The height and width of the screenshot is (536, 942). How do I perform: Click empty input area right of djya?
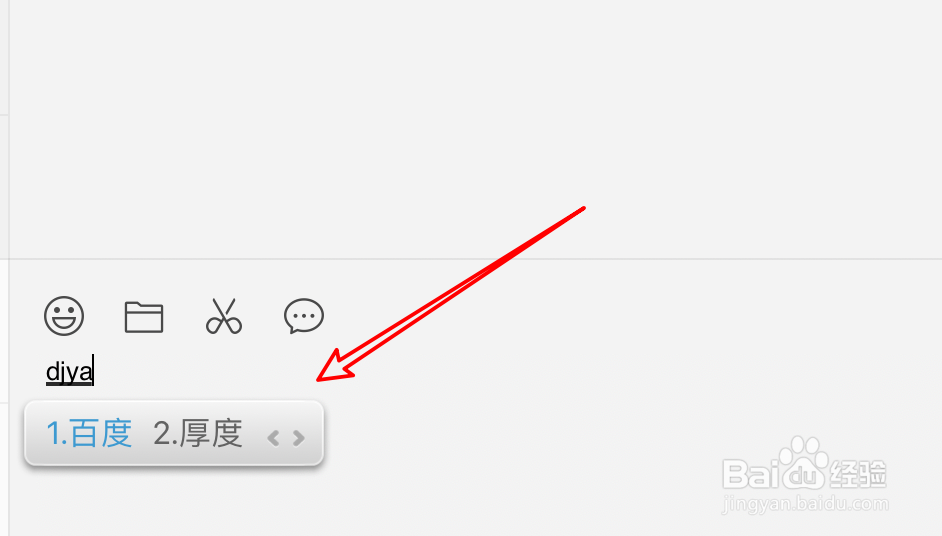(481, 371)
